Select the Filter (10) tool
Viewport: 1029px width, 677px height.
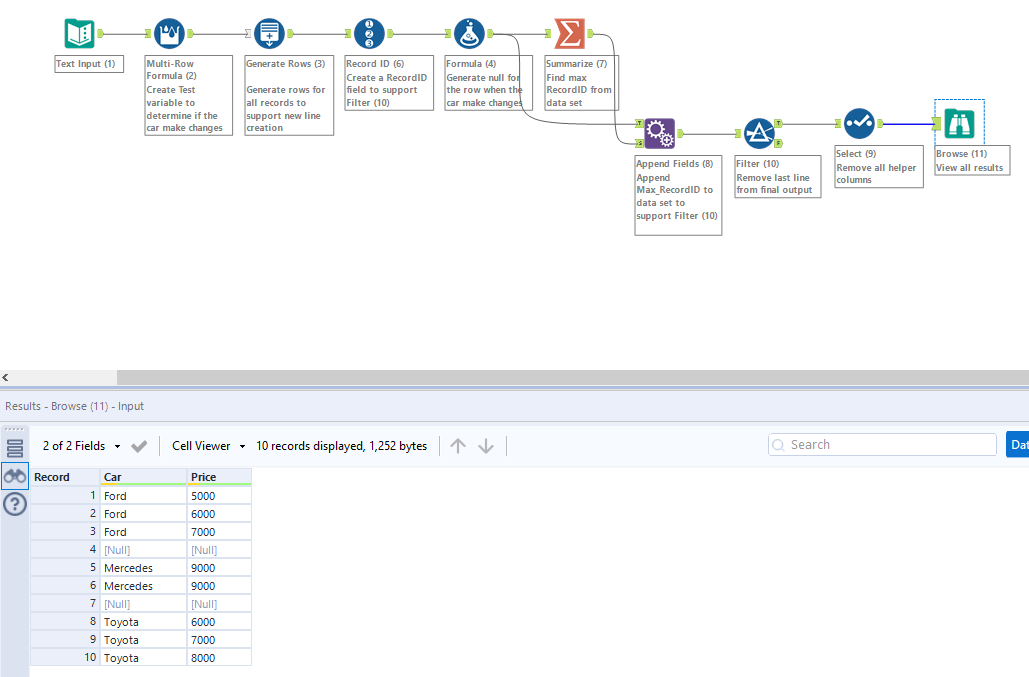click(759, 132)
